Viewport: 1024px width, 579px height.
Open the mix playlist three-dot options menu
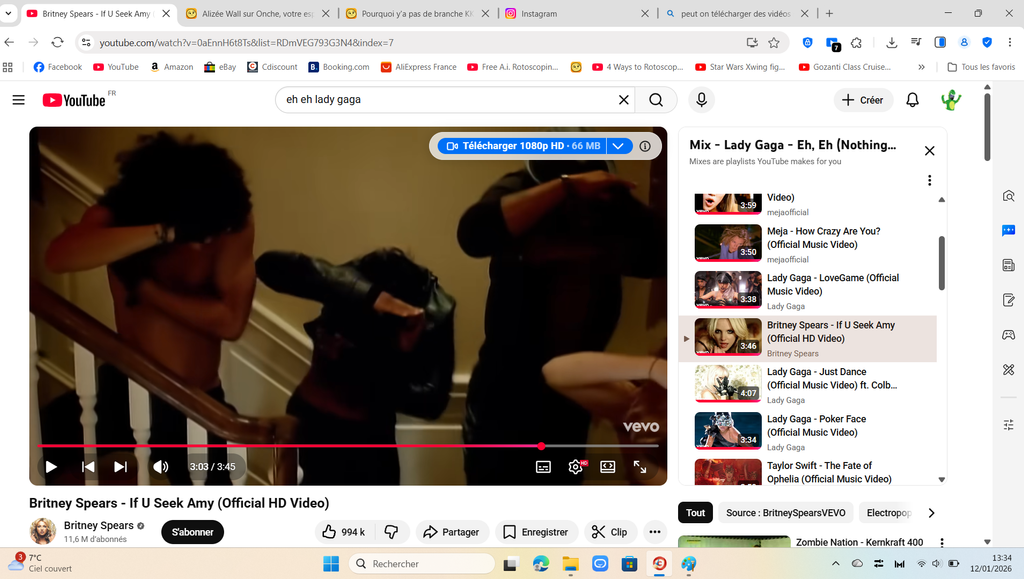(x=929, y=181)
